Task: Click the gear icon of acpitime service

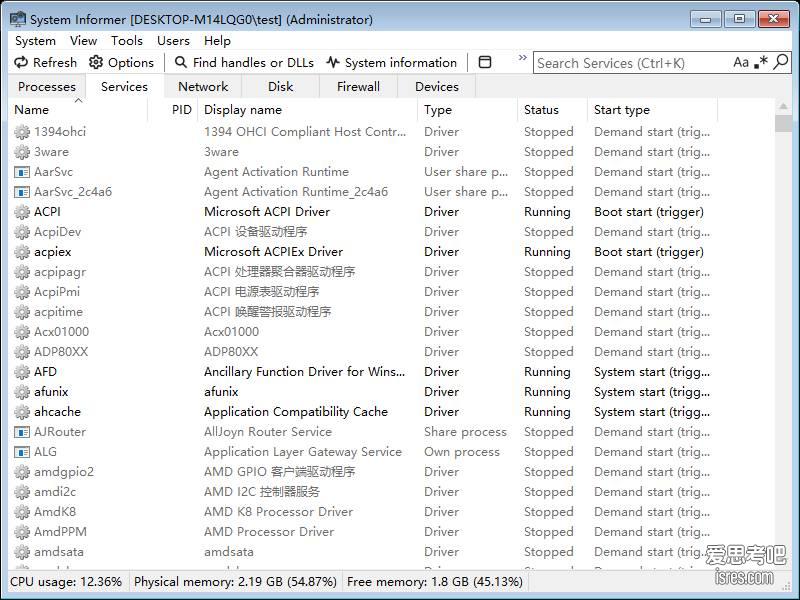Action: point(21,312)
